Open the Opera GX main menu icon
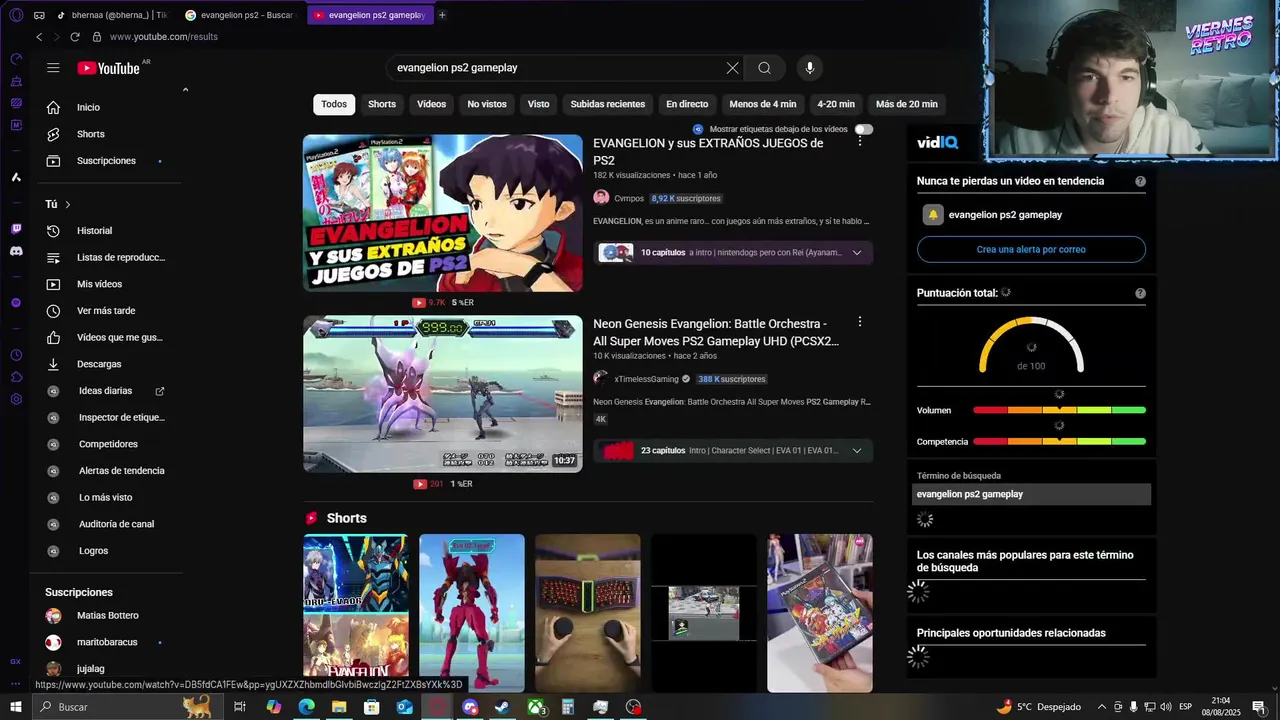This screenshot has width=1280, height=720. [x=15, y=15]
